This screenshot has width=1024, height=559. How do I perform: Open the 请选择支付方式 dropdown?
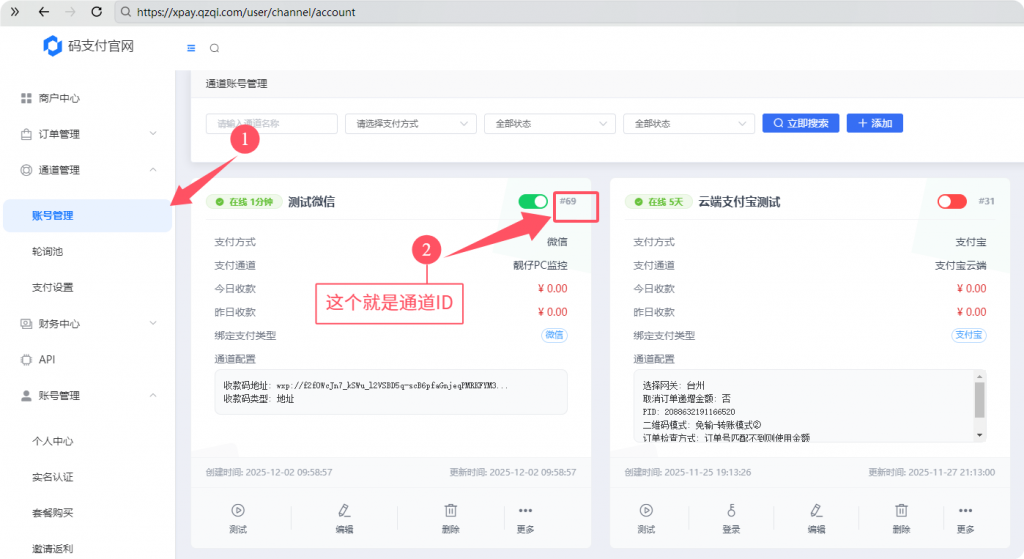click(x=411, y=123)
